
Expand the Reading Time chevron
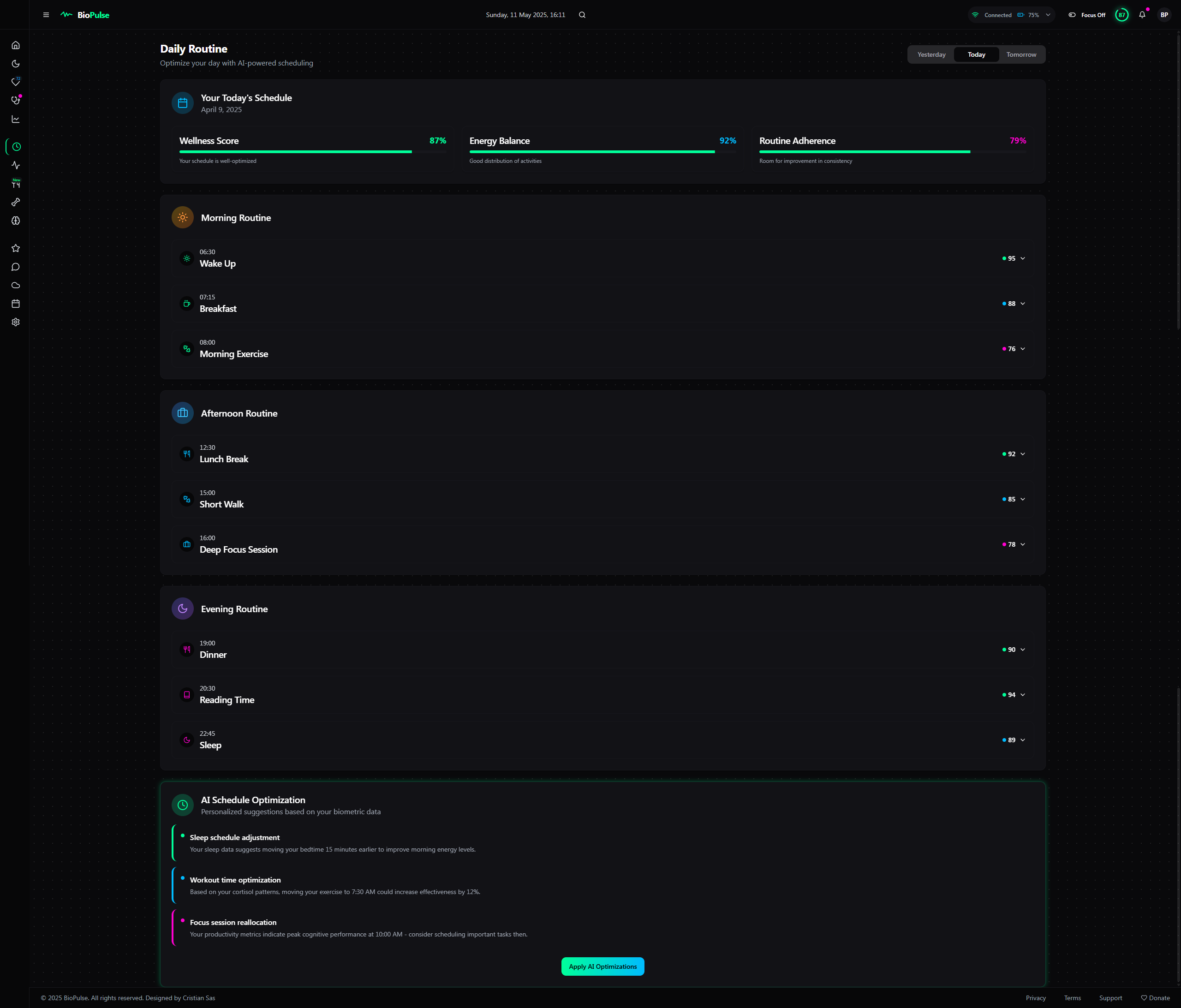[x=1023, y=694]
